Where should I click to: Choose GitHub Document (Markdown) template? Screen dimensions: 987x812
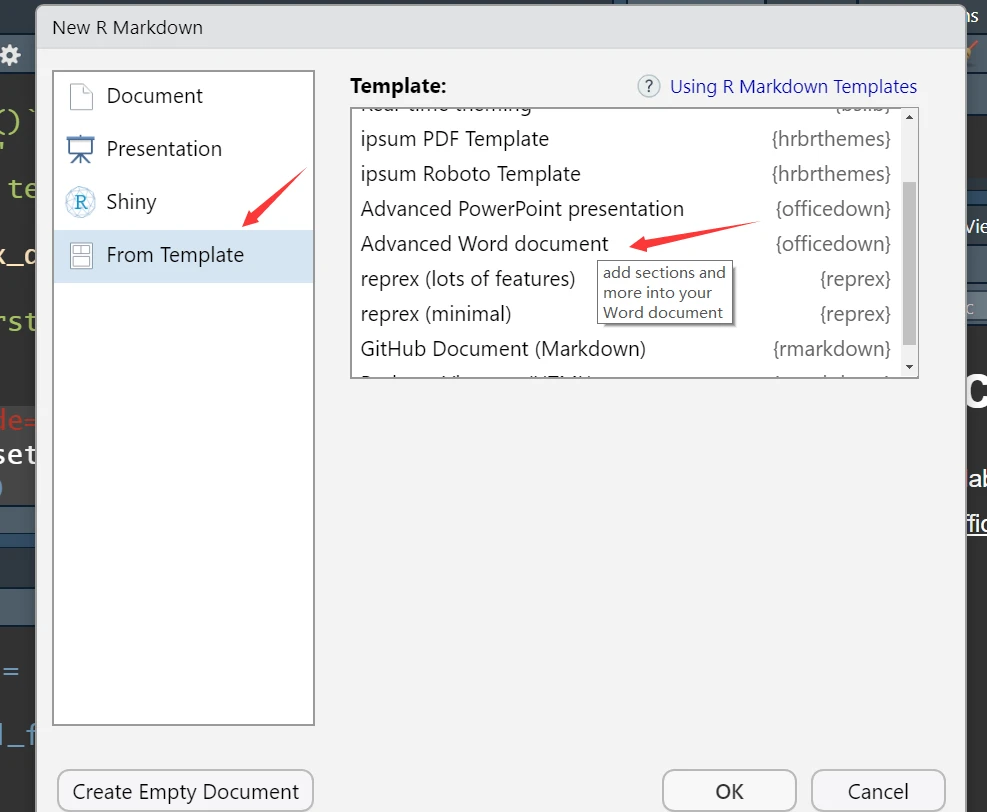coord(503,349)
